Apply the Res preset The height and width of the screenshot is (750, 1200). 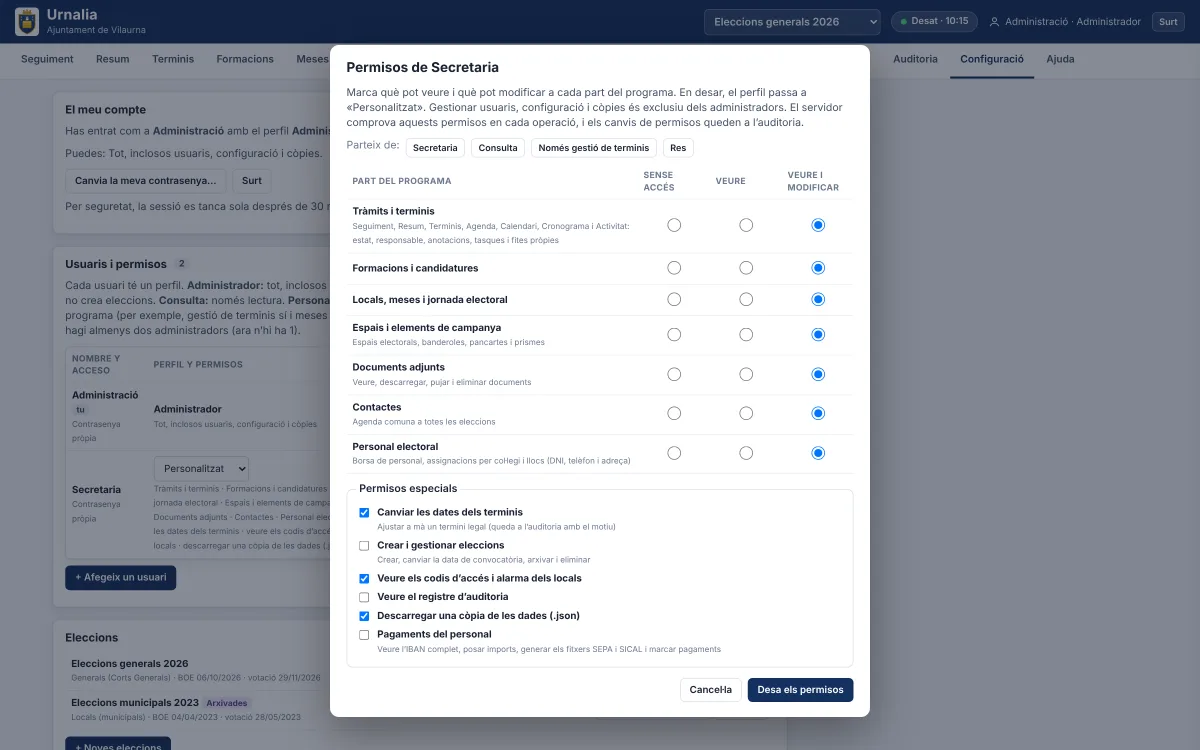[678, 148]
